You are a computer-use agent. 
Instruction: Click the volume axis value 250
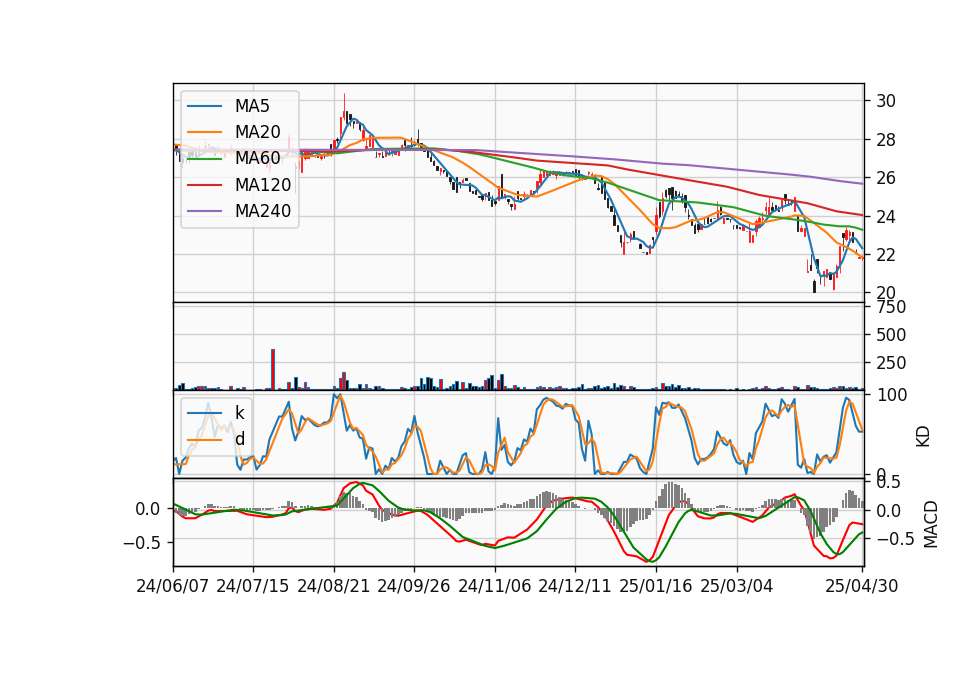click(891, 363)
